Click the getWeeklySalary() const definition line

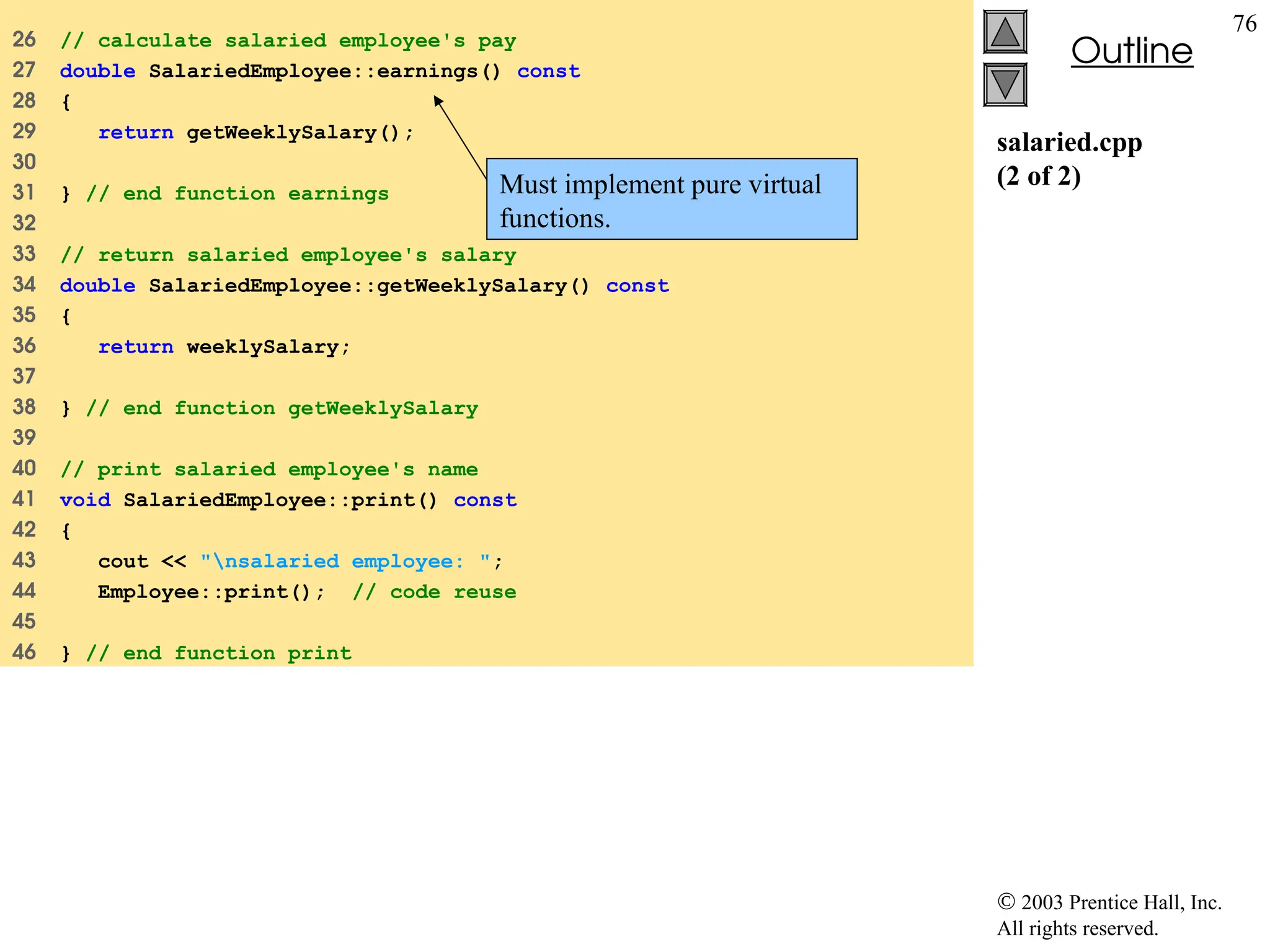click(364, 286)
